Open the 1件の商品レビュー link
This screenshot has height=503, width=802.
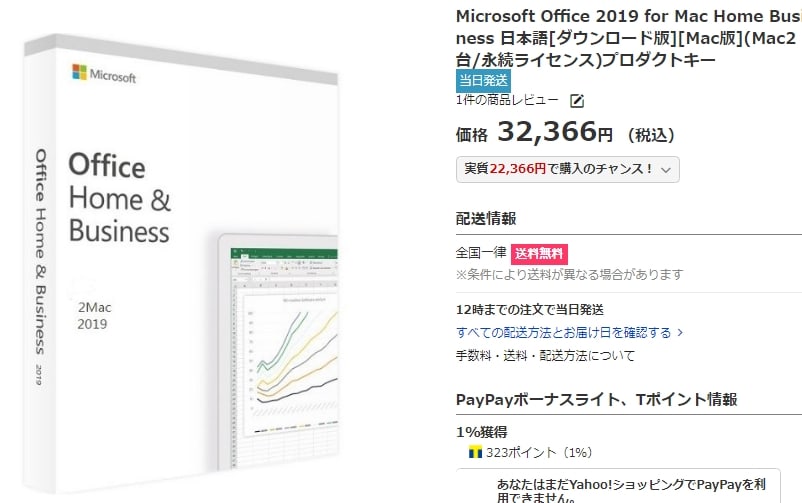point(507,100)
